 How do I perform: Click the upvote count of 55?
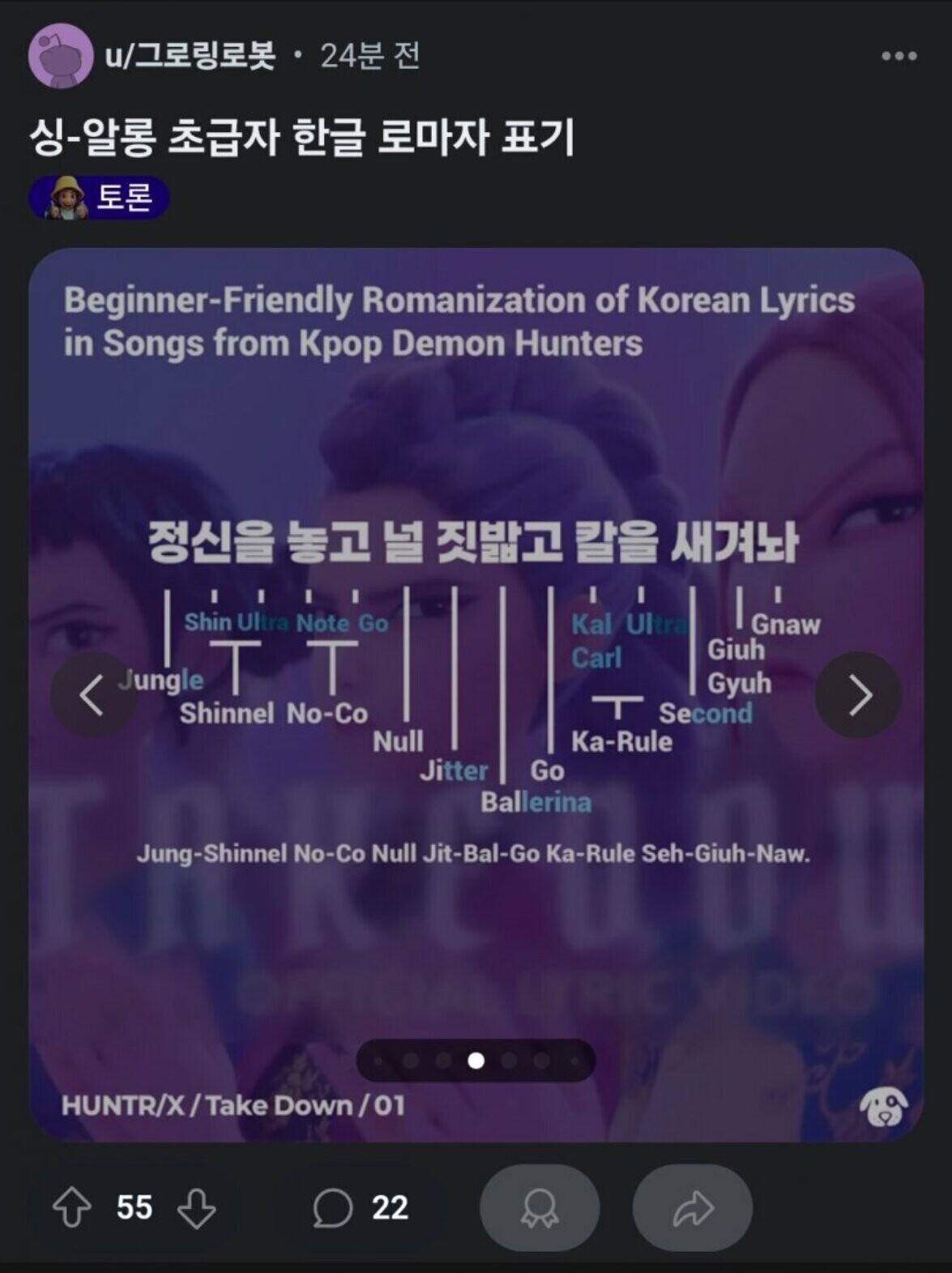134,1207
